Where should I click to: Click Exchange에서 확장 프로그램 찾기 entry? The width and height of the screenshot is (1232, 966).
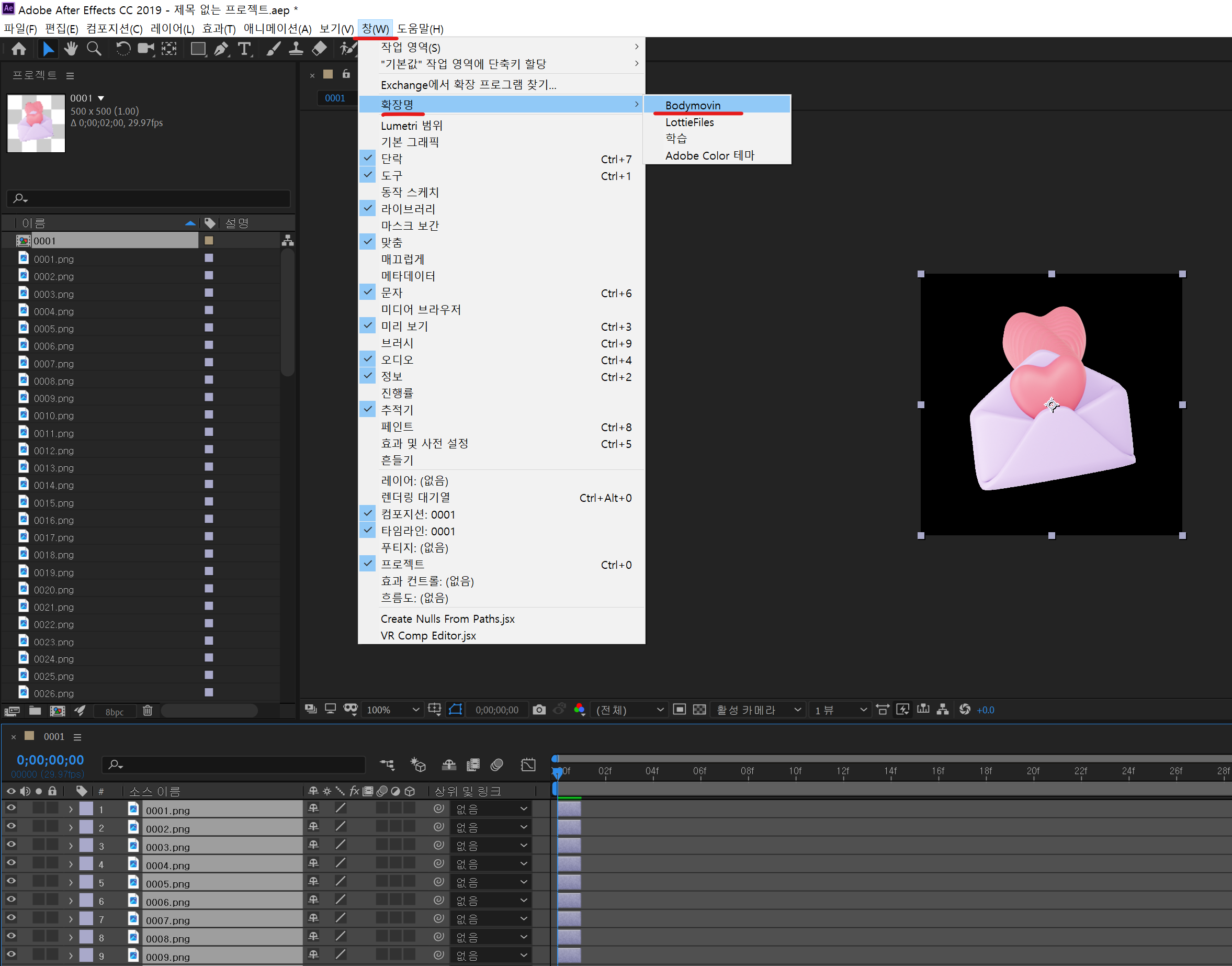pyautogui.click(x=468, y=85)
